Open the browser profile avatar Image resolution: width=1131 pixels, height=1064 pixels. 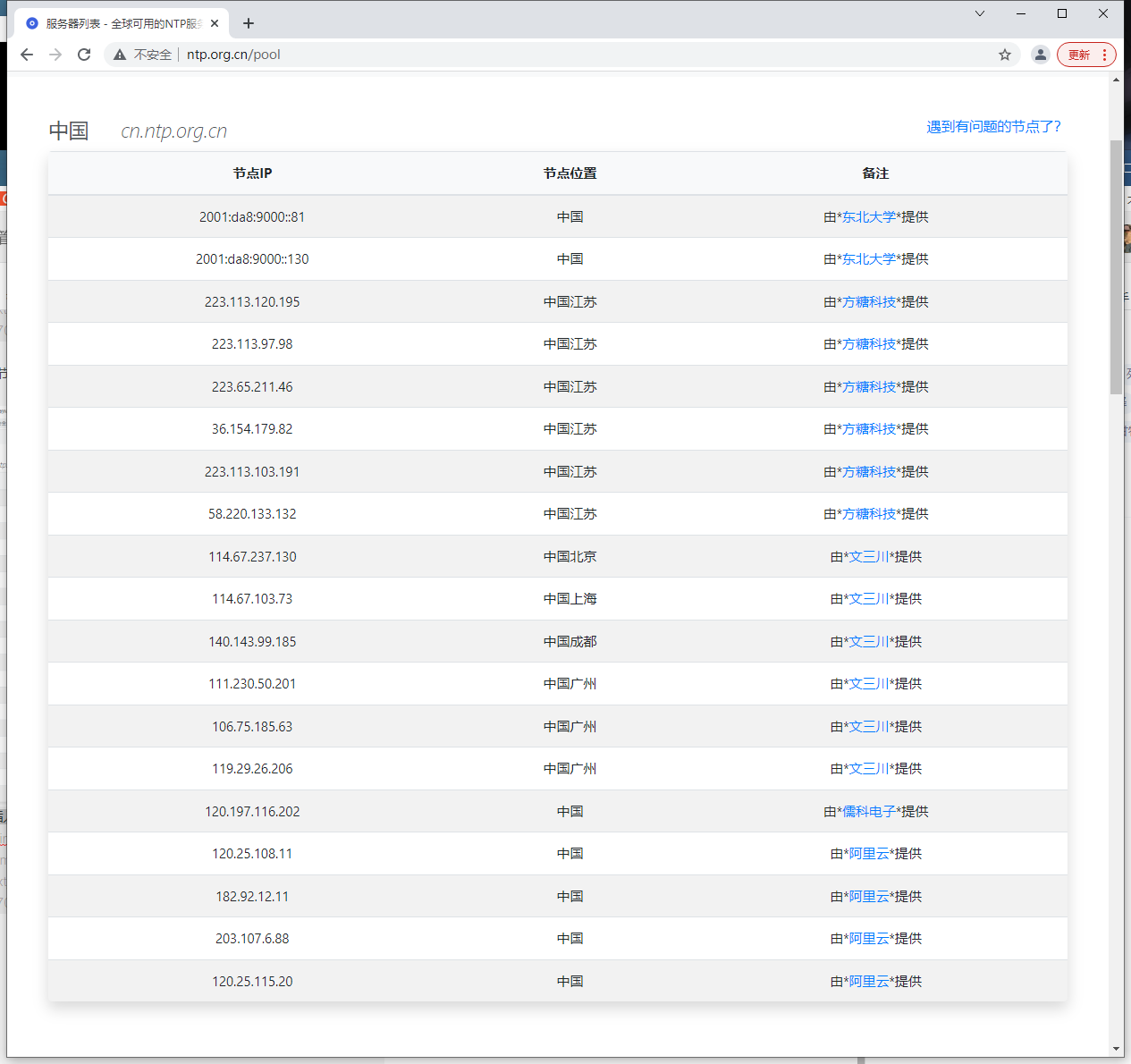[1040, 55]
